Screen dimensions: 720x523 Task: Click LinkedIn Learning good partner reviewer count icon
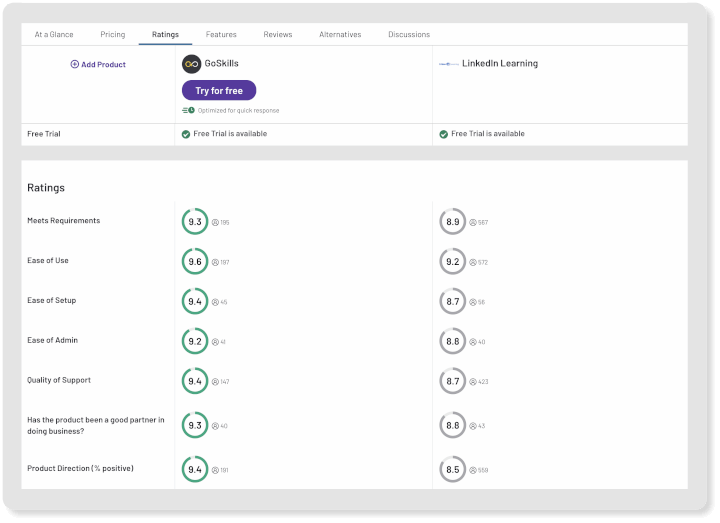(473, 426)
